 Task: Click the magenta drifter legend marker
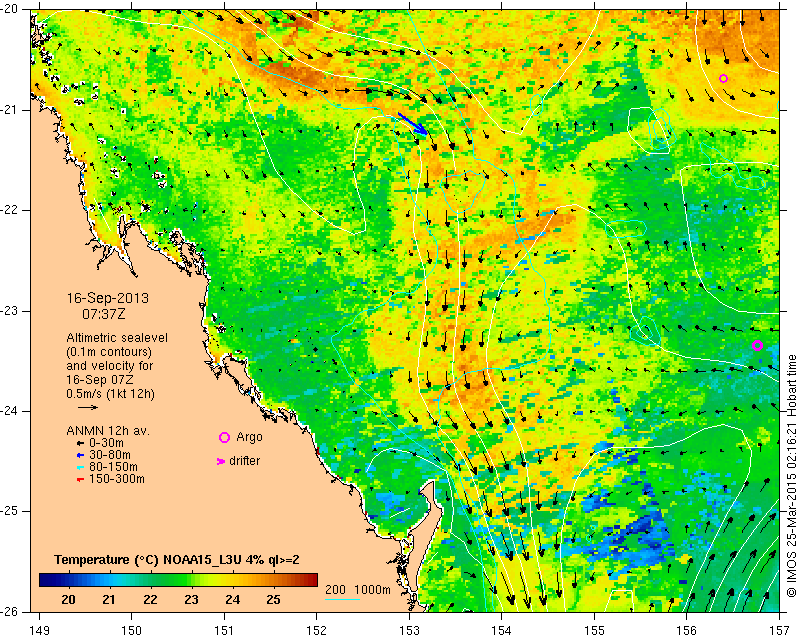pyautogui.click(x=221, y=461)
